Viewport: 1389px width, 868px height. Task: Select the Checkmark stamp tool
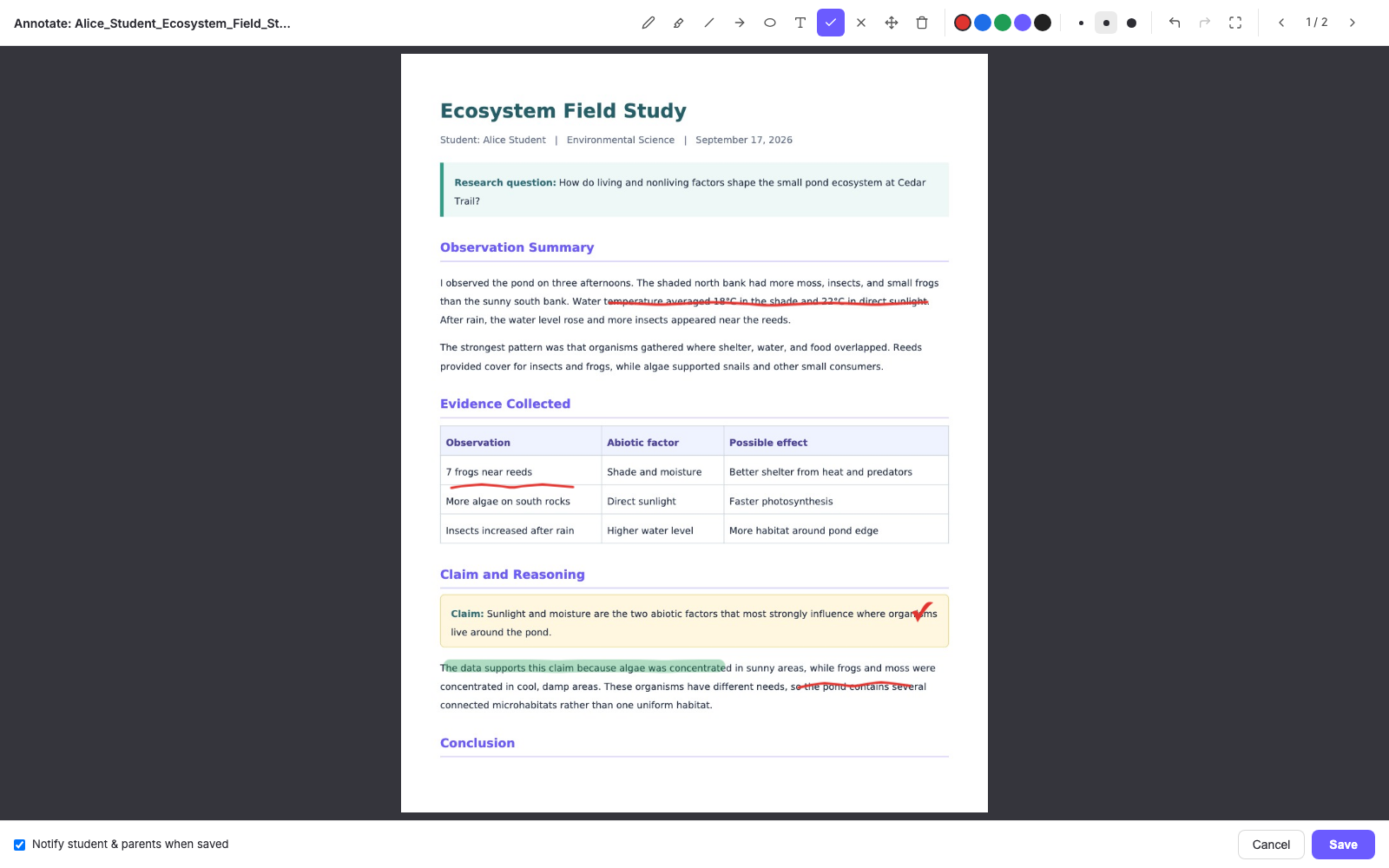pos(831,23)
